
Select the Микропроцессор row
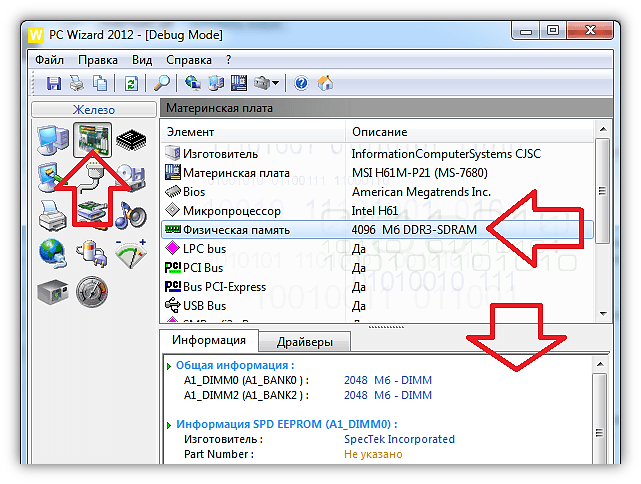(x=377, y=211)
